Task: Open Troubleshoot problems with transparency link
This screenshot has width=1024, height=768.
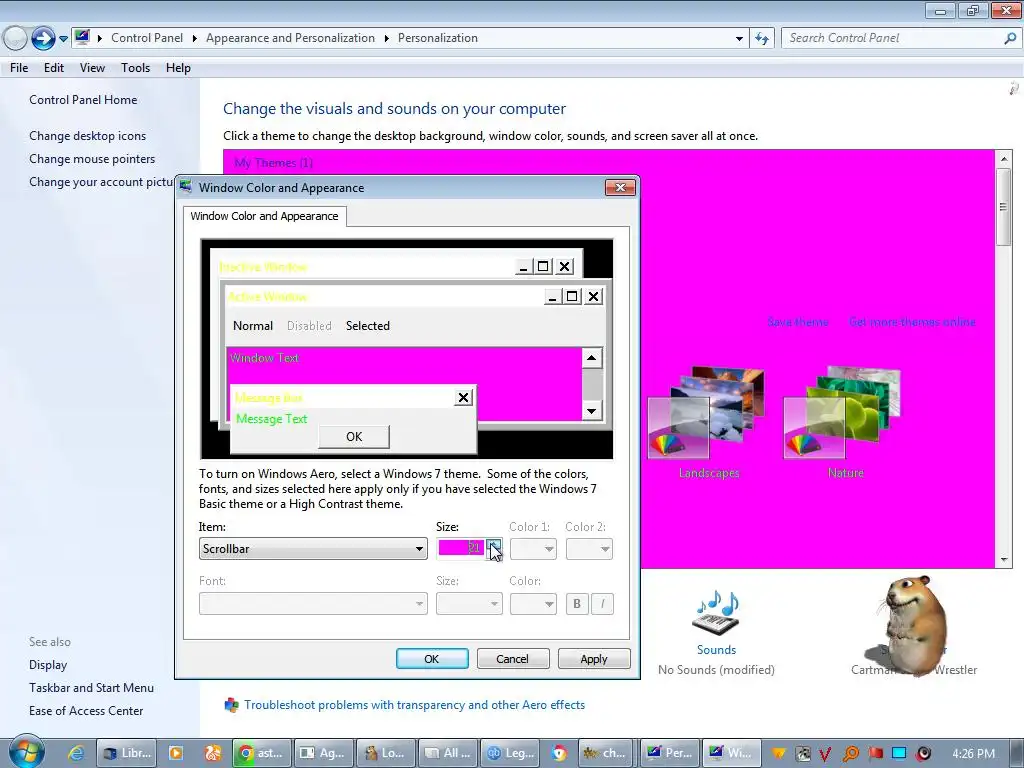Action: pos(414,705)
